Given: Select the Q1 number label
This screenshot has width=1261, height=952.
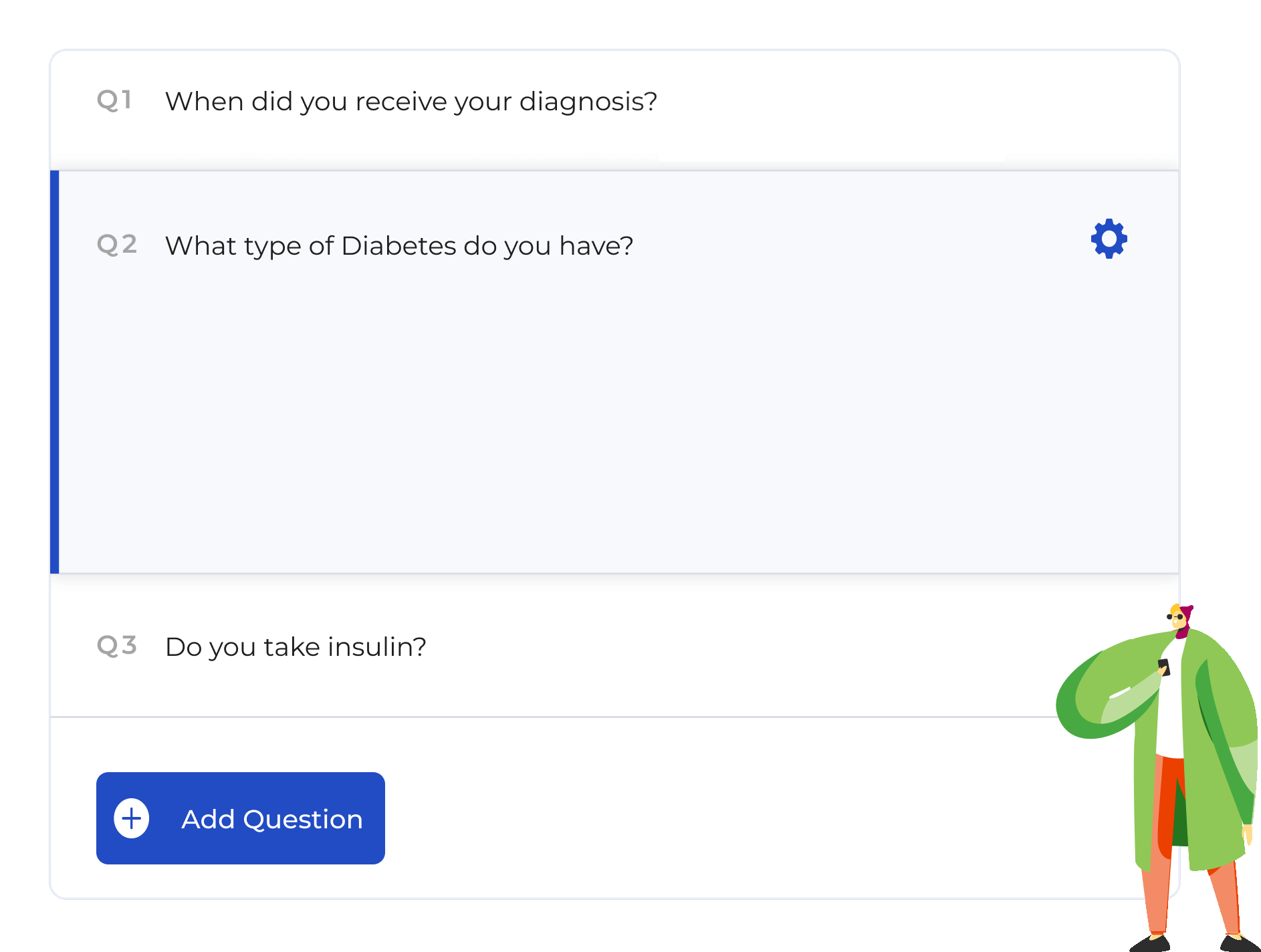Looking at the screenshot, I should point(114,100).
